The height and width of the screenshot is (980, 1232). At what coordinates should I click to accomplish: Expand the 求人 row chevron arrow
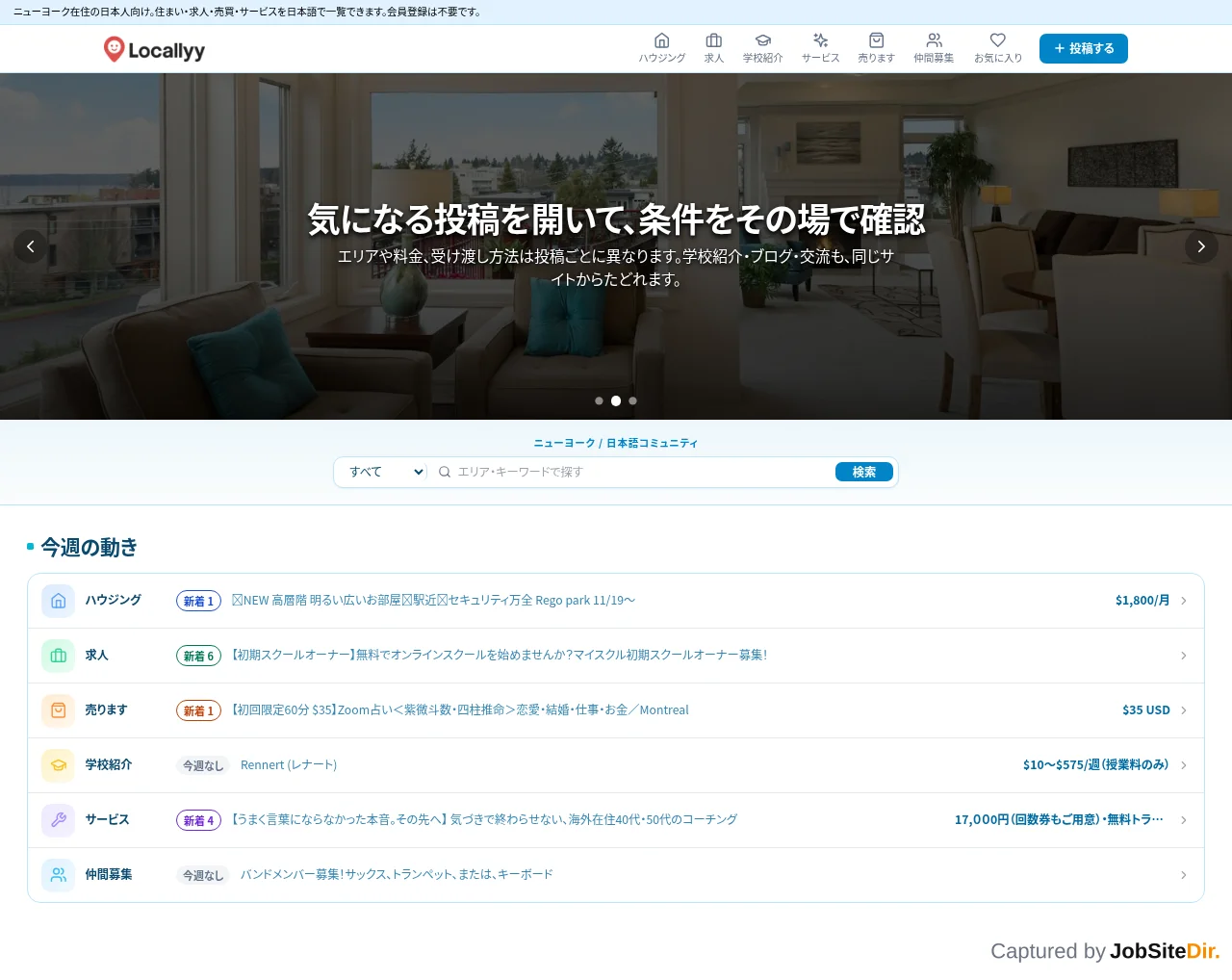tap(1184, 656)
